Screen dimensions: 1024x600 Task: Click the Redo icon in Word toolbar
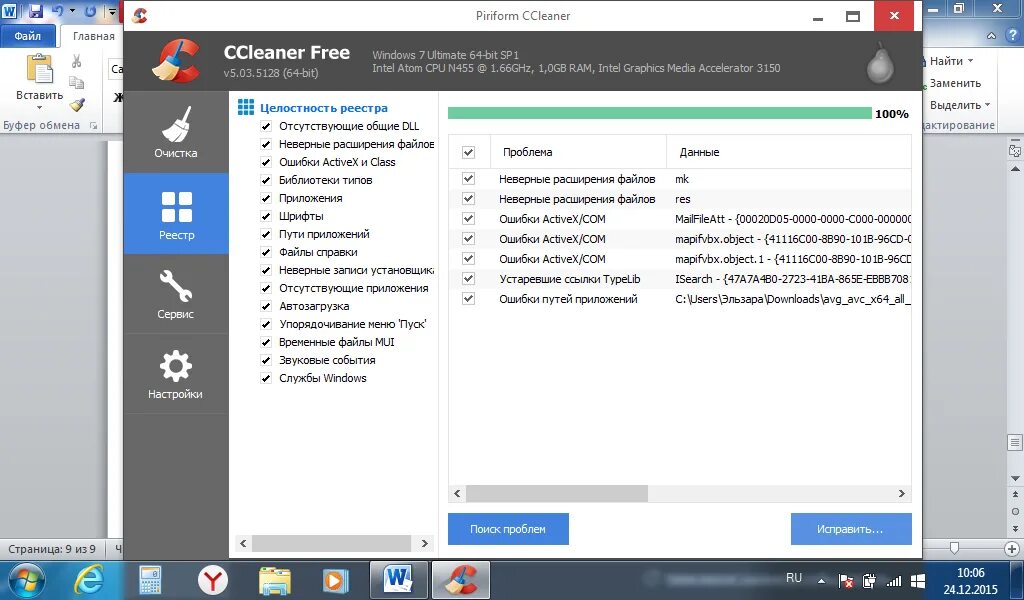point(90,10)
